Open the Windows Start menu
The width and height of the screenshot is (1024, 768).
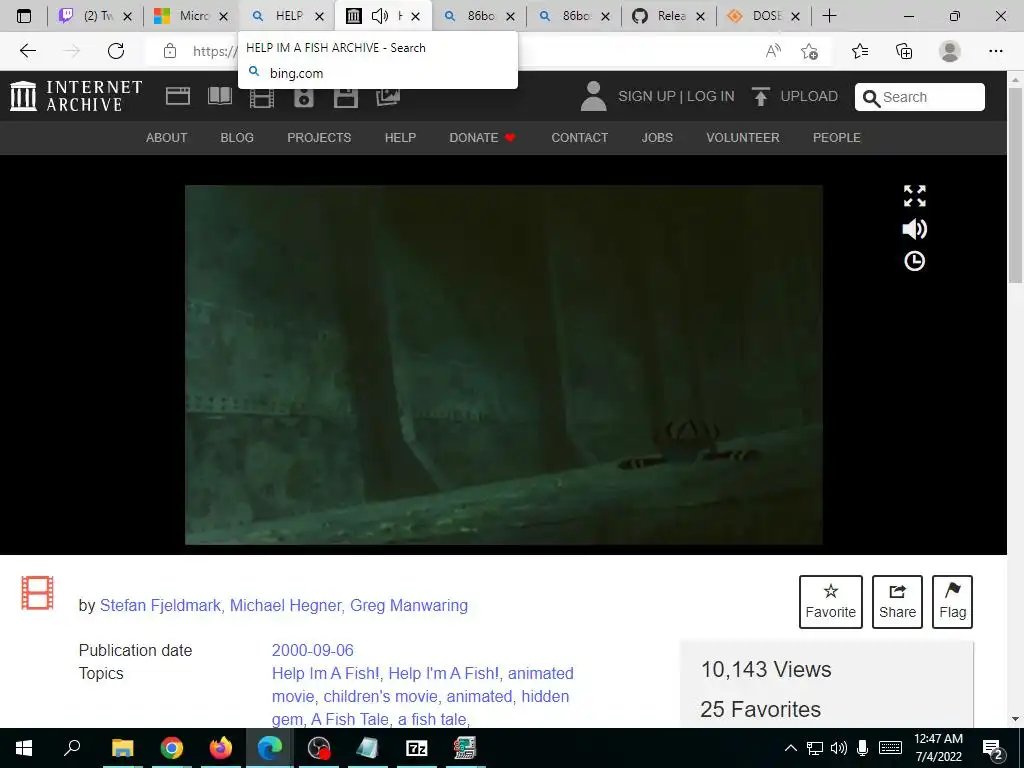click(24, 748)
